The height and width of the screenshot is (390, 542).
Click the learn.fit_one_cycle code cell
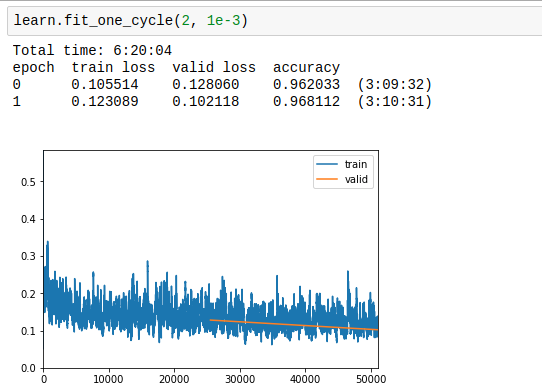click(275, 21)
